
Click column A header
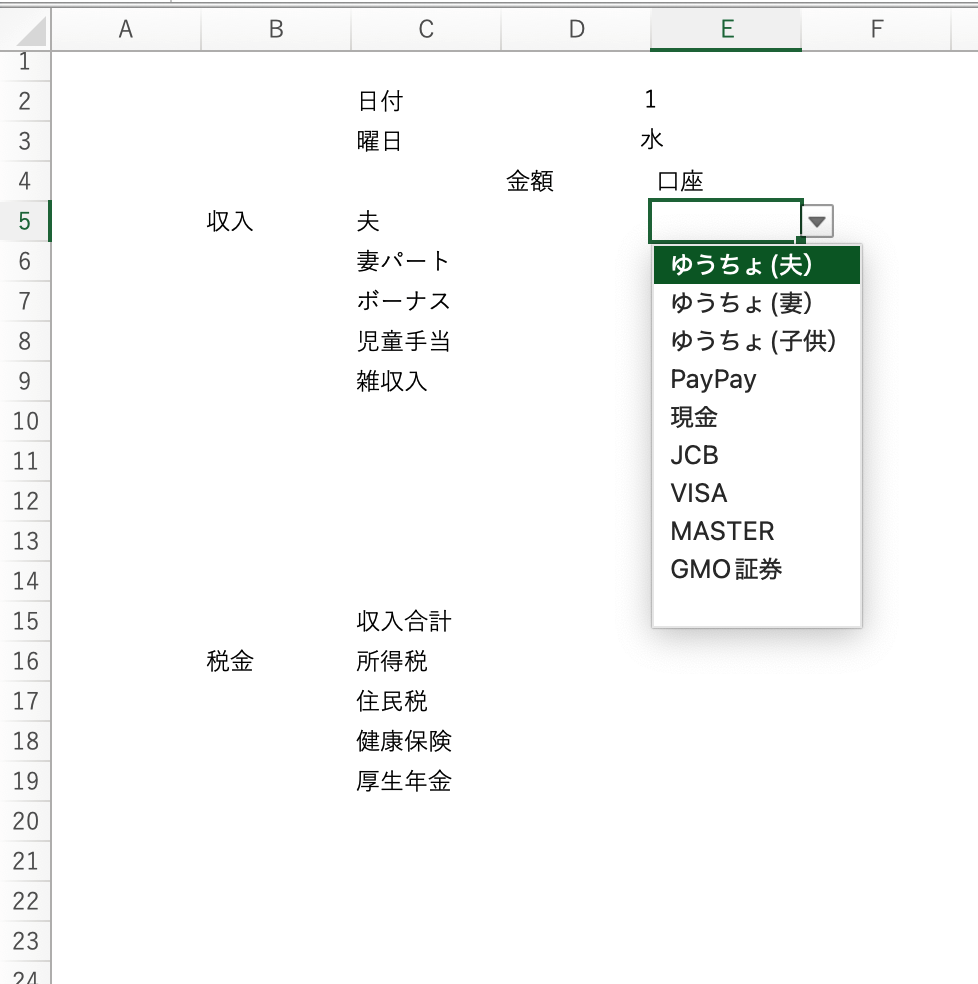point(126,30)
